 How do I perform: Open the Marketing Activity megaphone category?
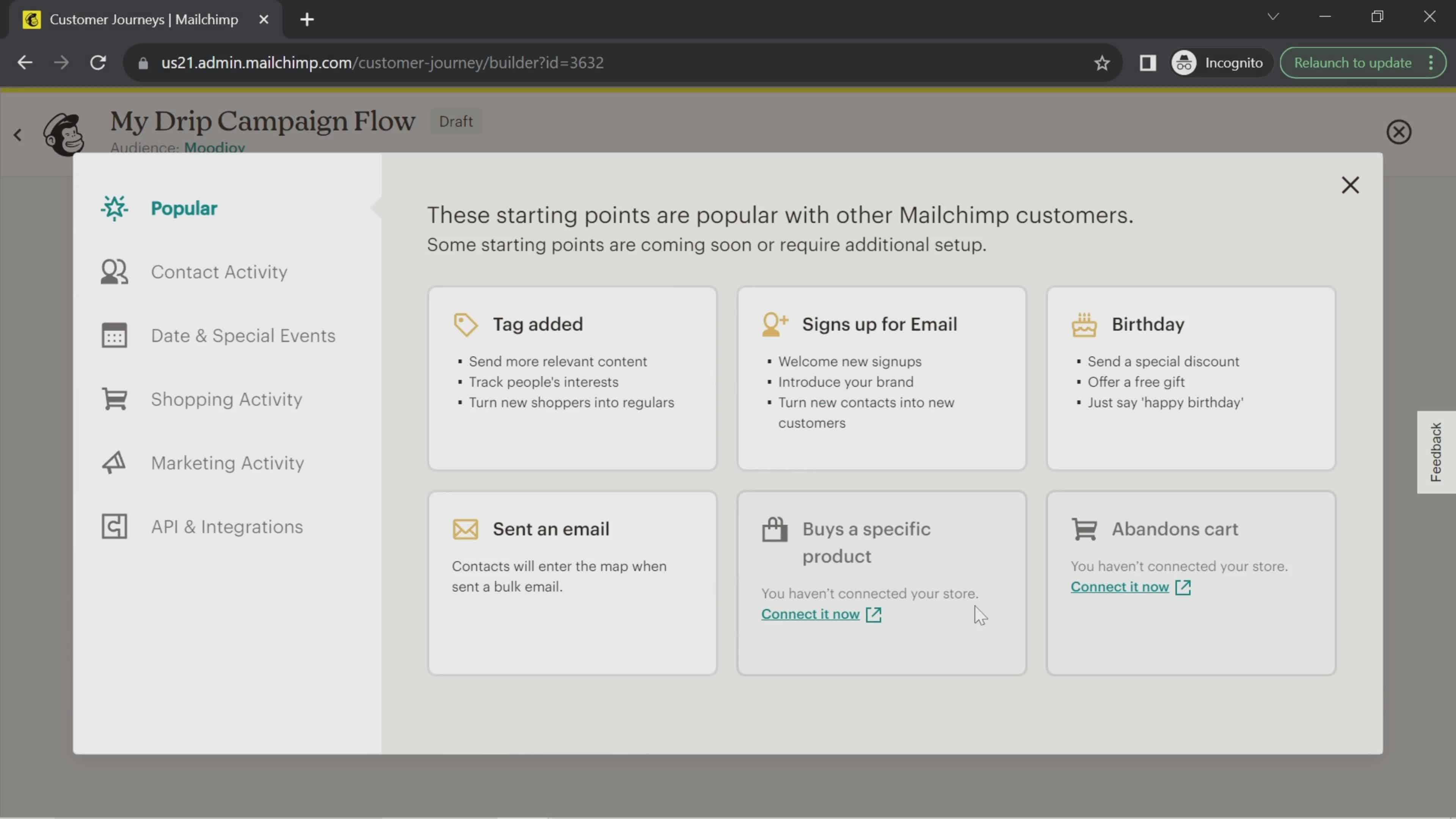227,462
